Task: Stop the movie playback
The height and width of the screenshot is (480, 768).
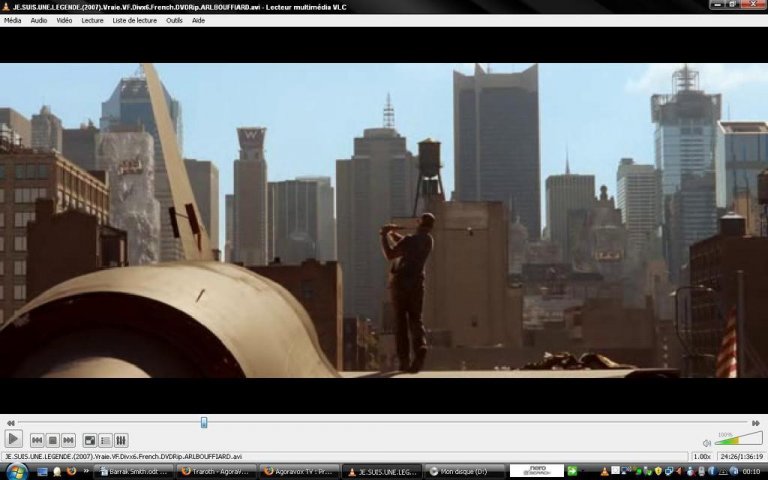Action: pos(52,440)
